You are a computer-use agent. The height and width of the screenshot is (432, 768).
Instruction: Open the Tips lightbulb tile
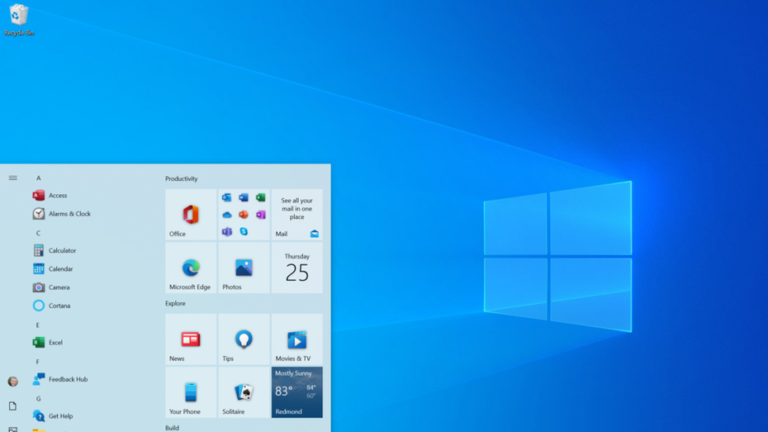[x=244, y=339]
